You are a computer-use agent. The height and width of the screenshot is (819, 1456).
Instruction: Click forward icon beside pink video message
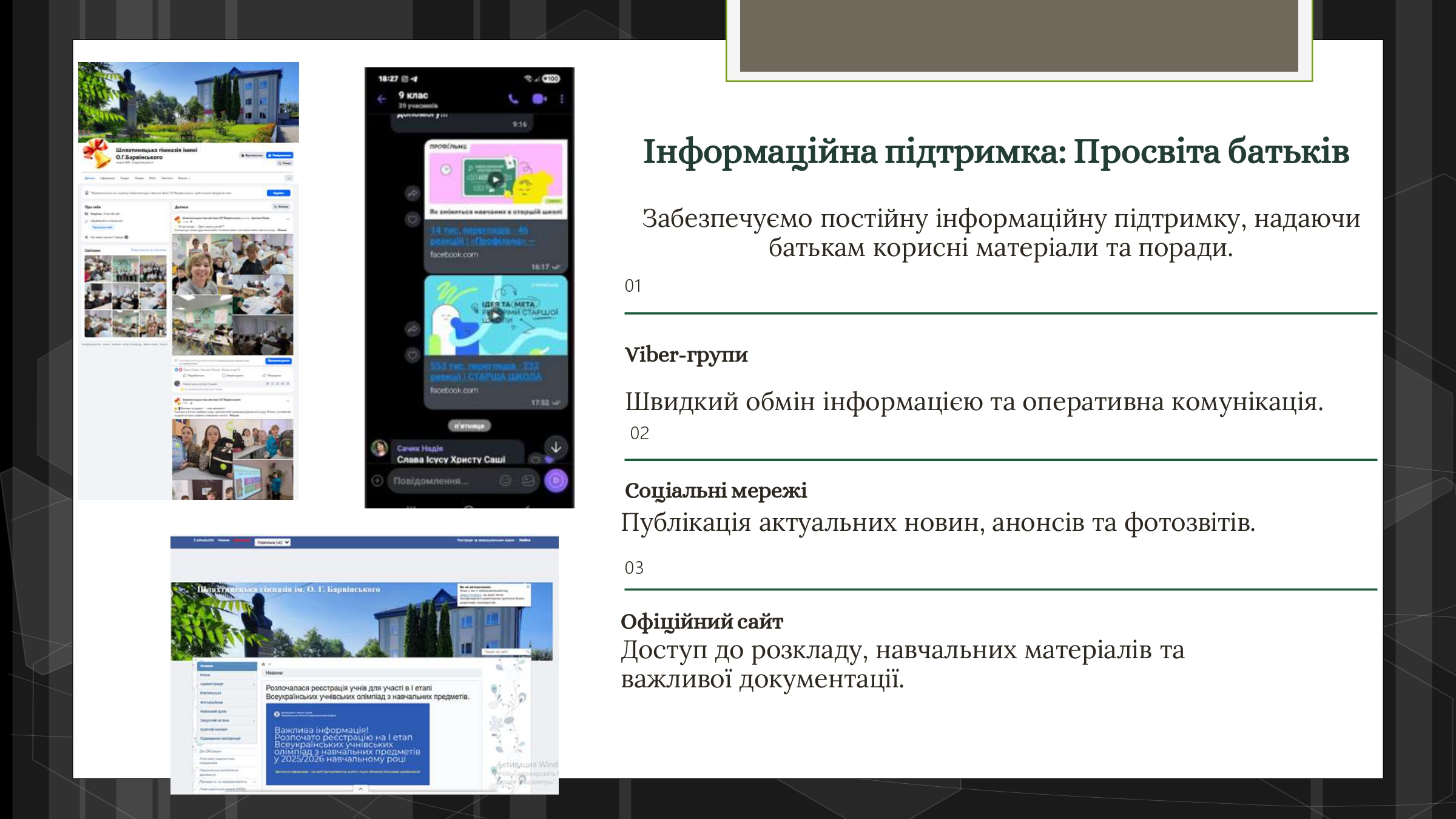pos(412,194)
